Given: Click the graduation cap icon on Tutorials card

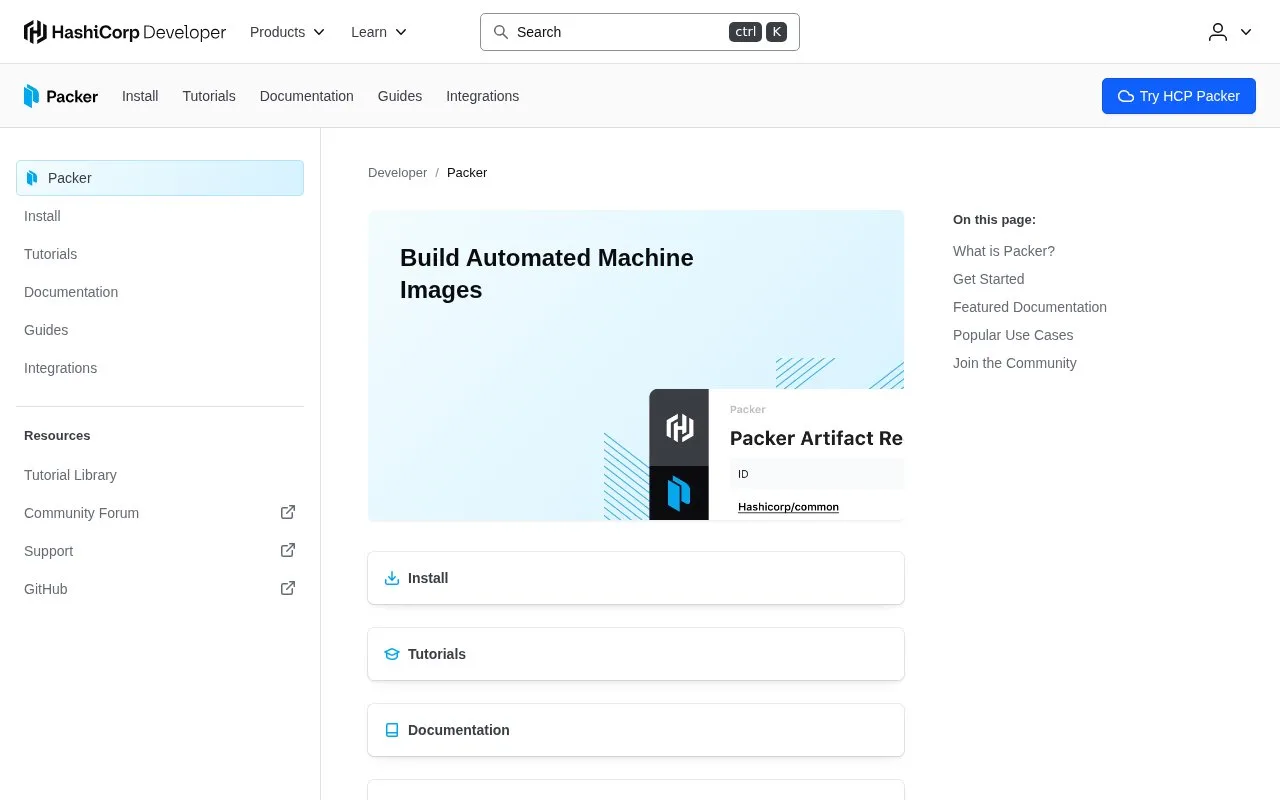Looking at the screenshot, I should 392,654.
